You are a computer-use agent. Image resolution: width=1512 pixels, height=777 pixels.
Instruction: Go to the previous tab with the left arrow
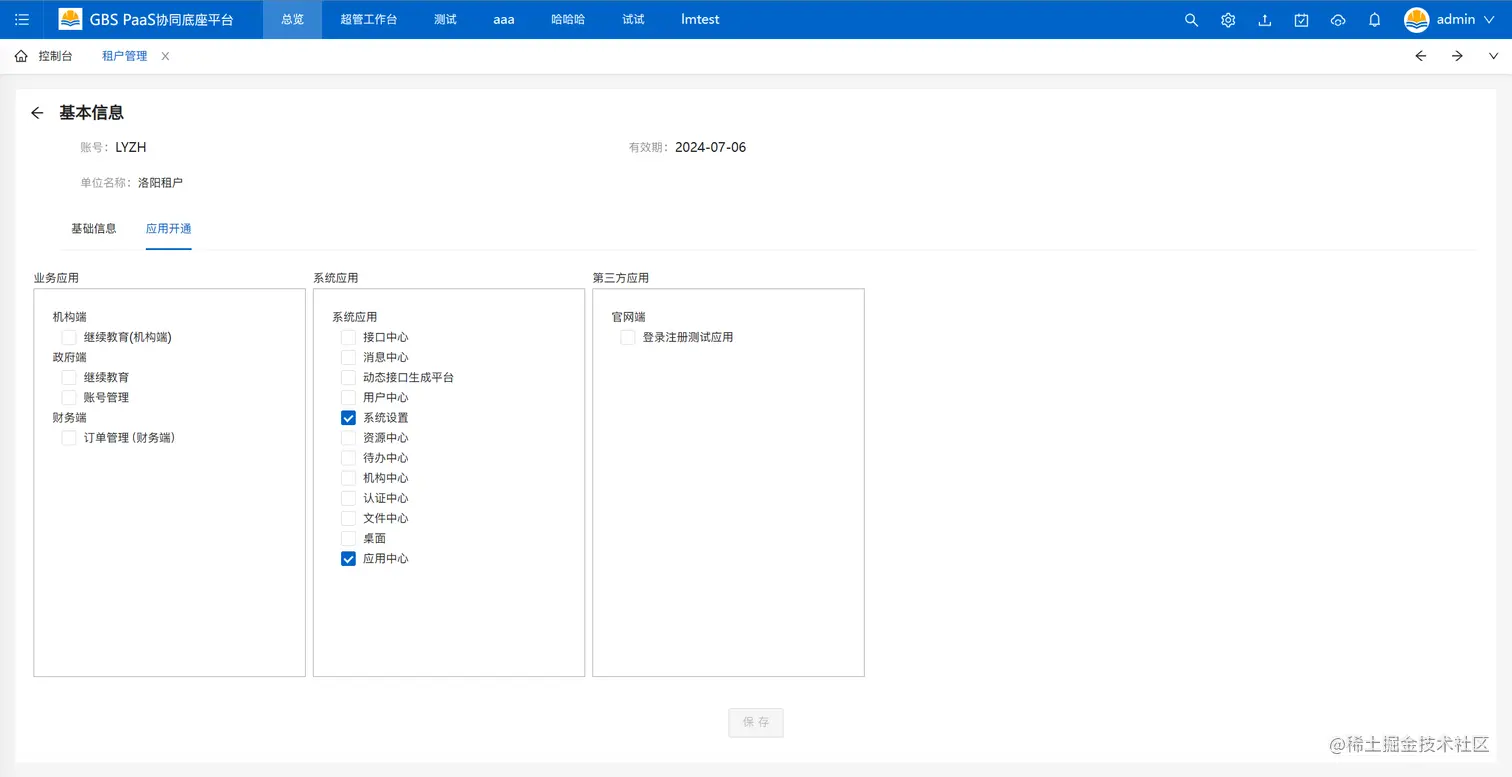(1421, 56)
